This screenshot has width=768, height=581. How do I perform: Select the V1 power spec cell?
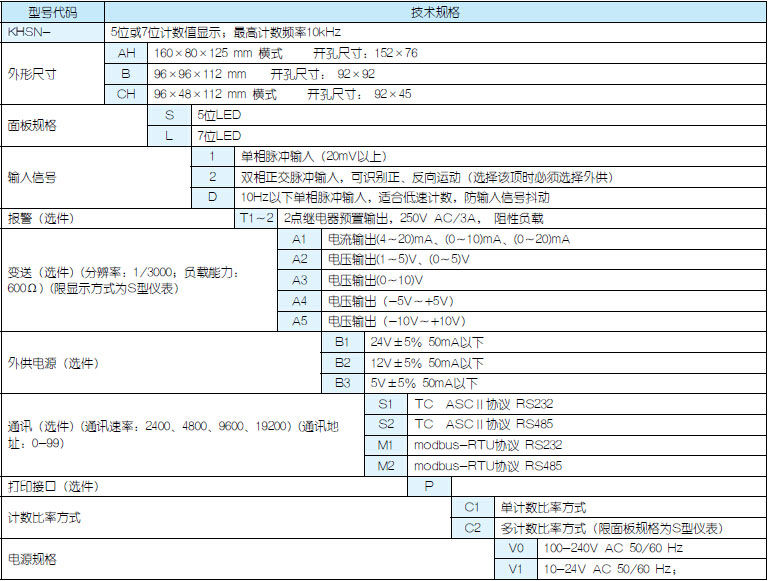(x=516, y=569)
